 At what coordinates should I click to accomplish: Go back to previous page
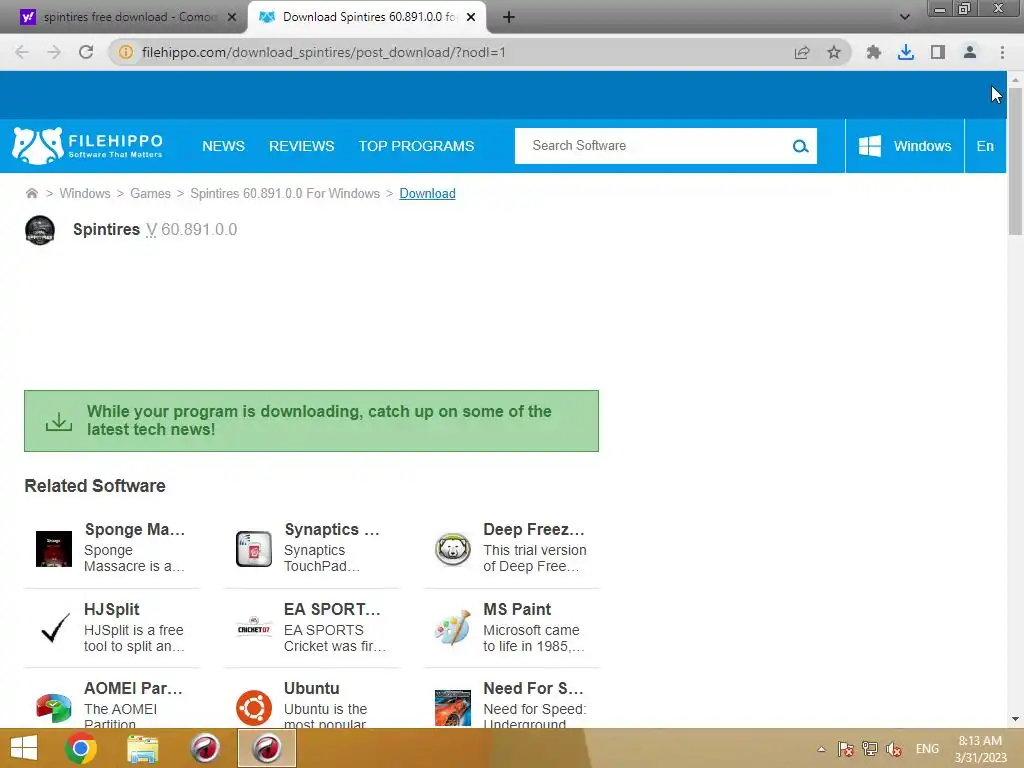pyautogui.click(x=22, y=52)
